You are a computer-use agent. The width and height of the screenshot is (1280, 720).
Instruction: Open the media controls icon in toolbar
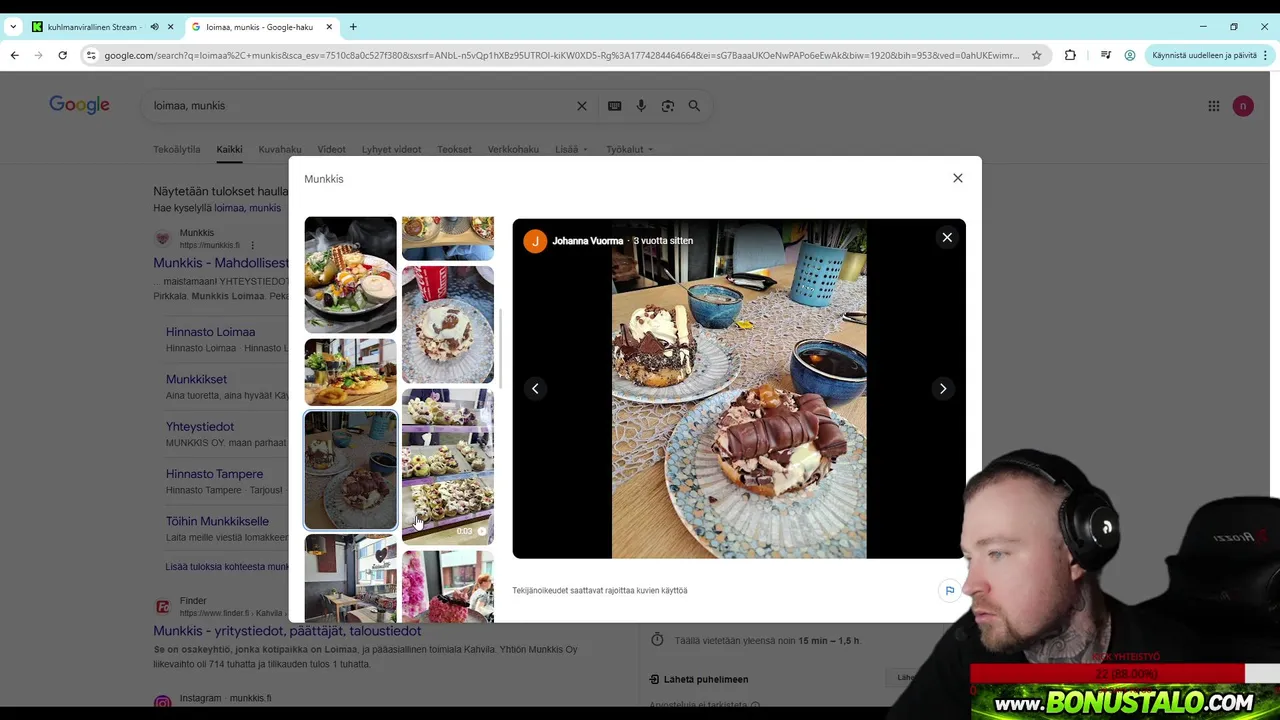[1105, 55]
